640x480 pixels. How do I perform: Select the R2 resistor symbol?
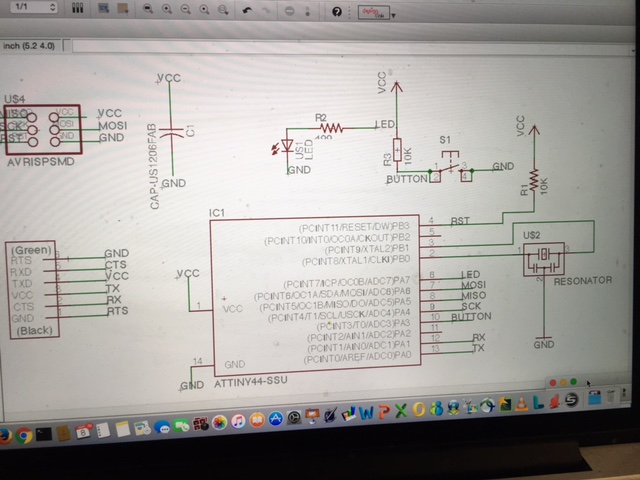331,128
